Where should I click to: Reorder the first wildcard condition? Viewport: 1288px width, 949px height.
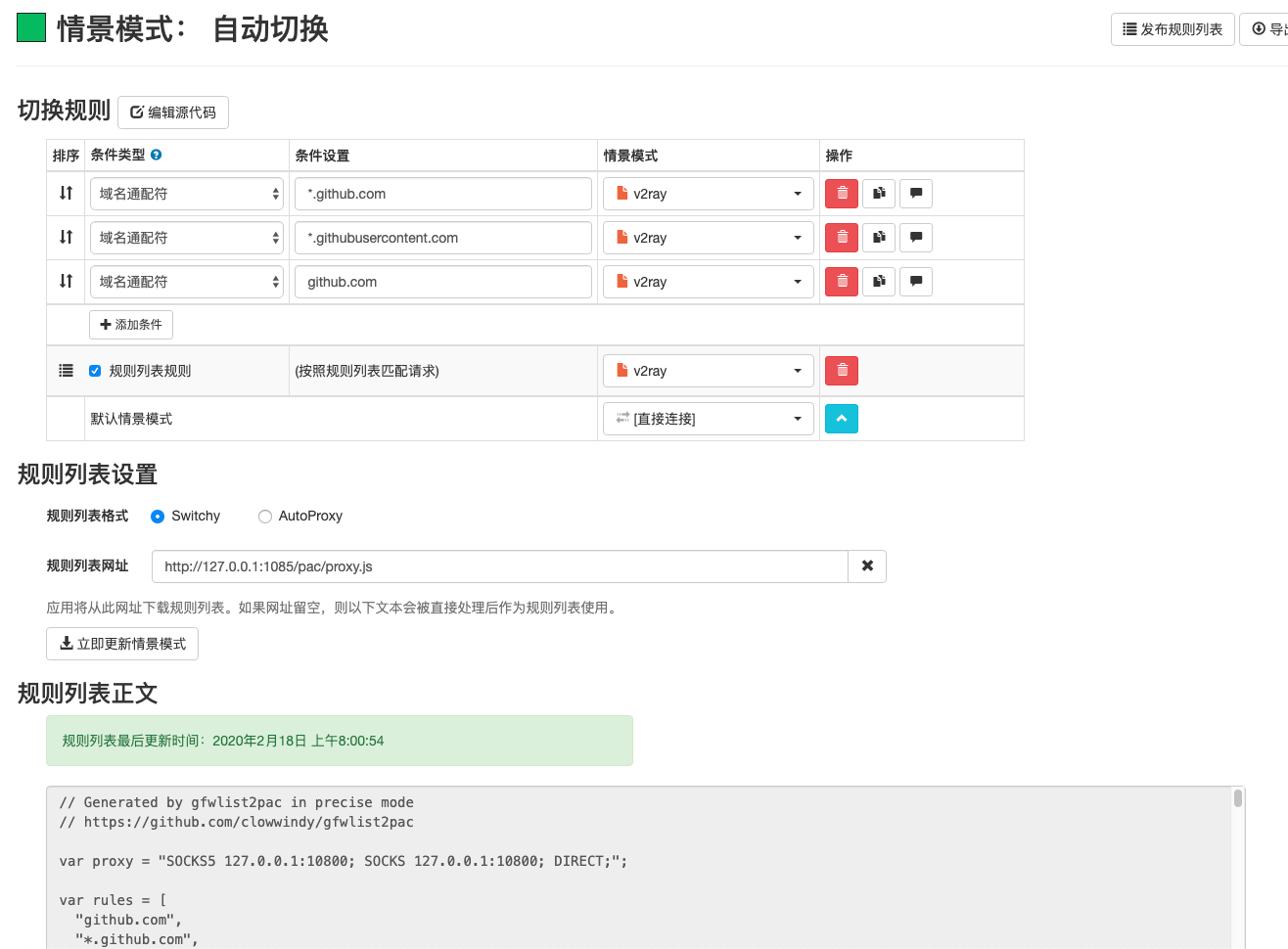65,193
